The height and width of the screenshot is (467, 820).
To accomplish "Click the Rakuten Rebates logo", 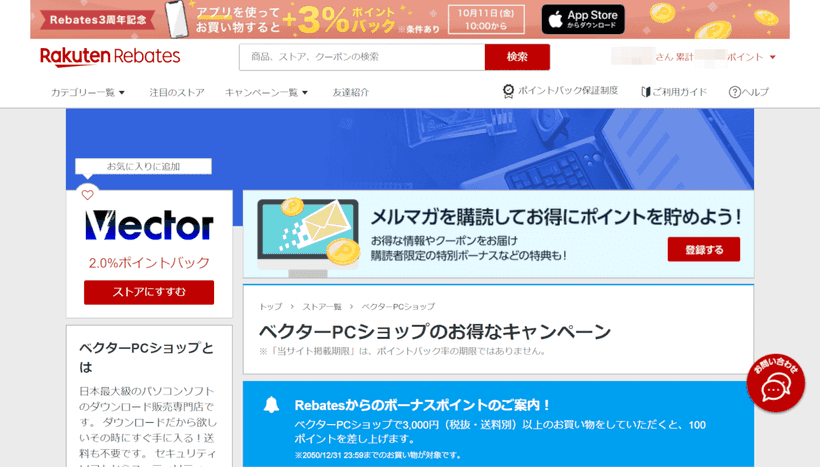I will (x=110, y=56).
